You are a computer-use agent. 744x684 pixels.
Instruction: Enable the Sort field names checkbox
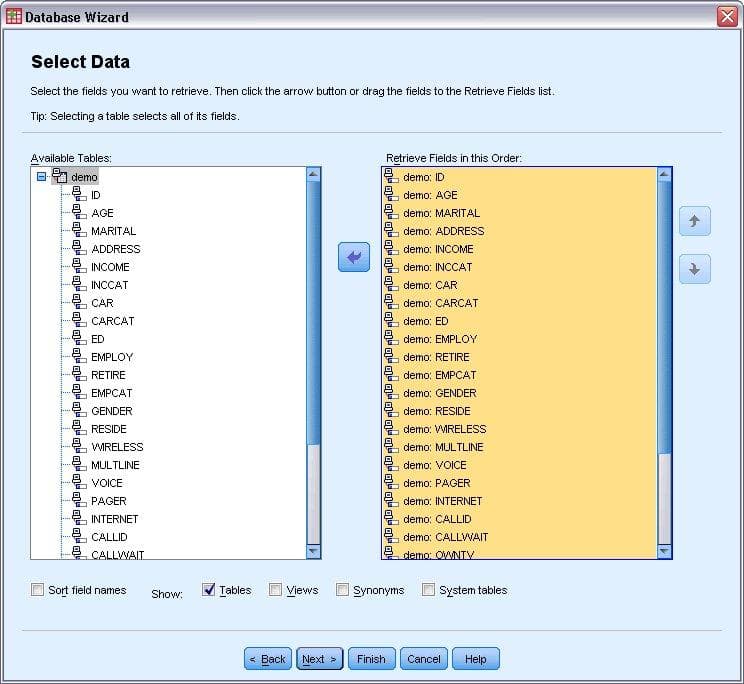[38, 590]
